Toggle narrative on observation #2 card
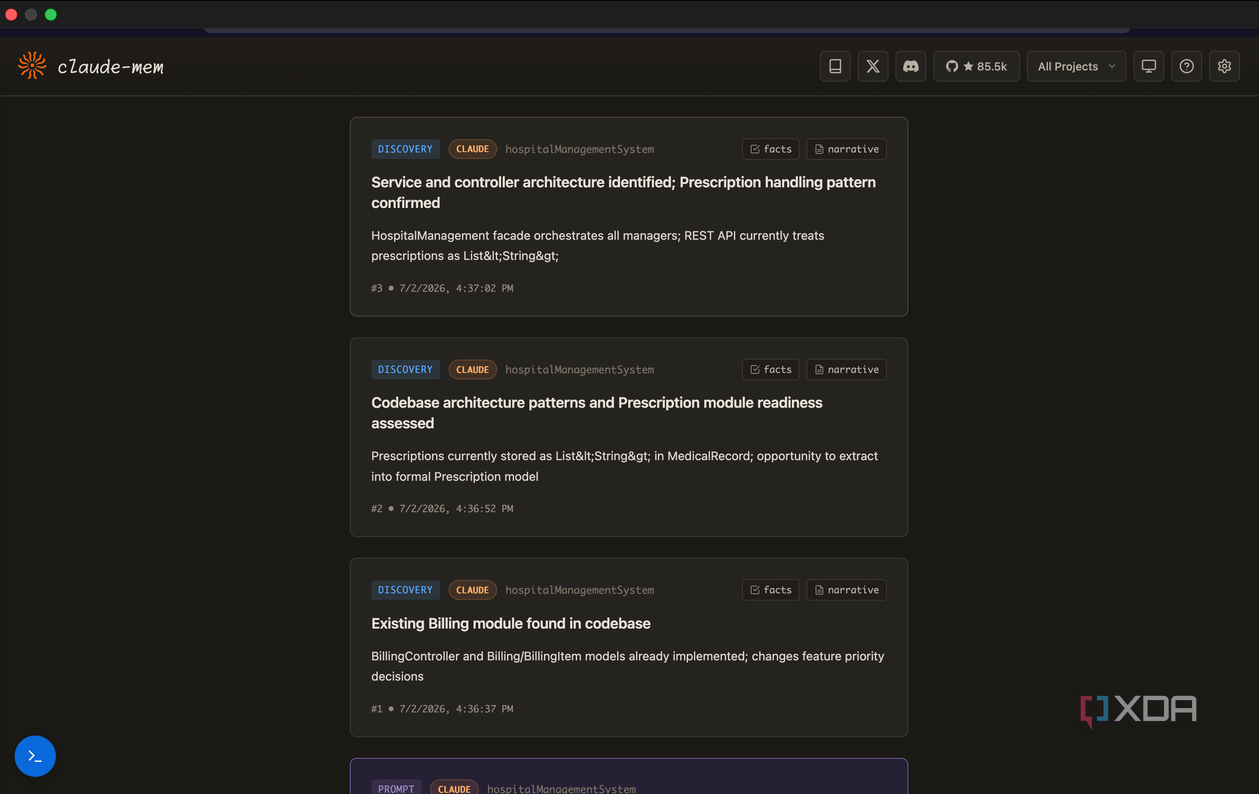The image size is (1259, 794). point(846,369)
